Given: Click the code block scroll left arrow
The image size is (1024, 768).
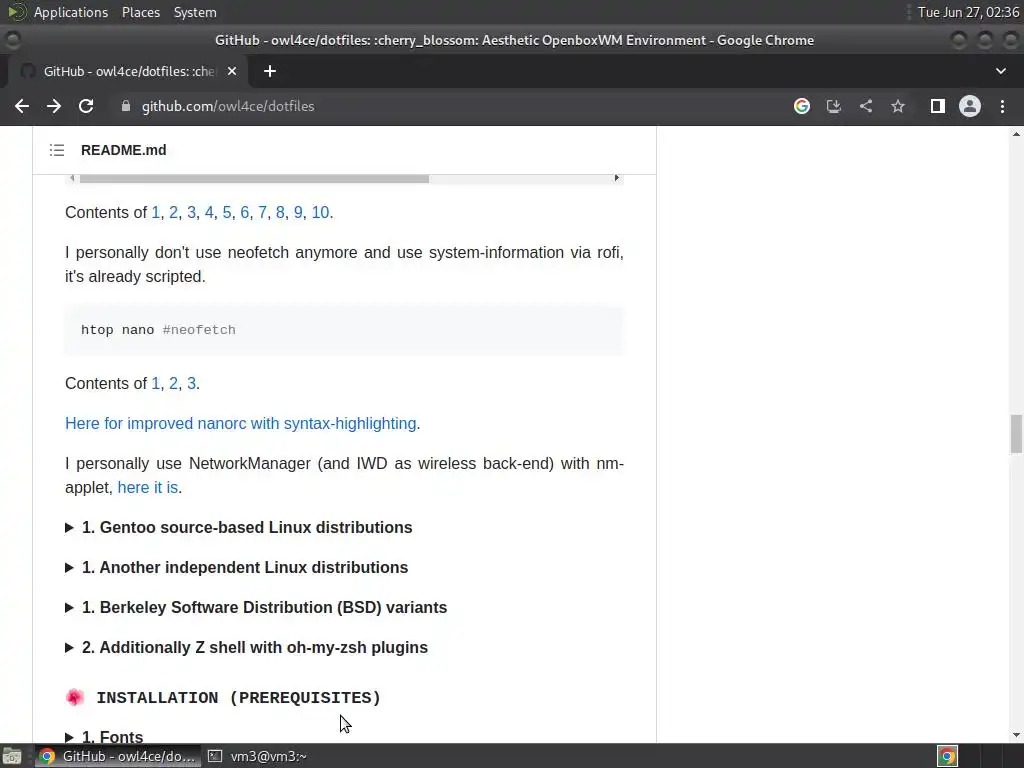Looking at the screenshot, I should tap(72, 178).
